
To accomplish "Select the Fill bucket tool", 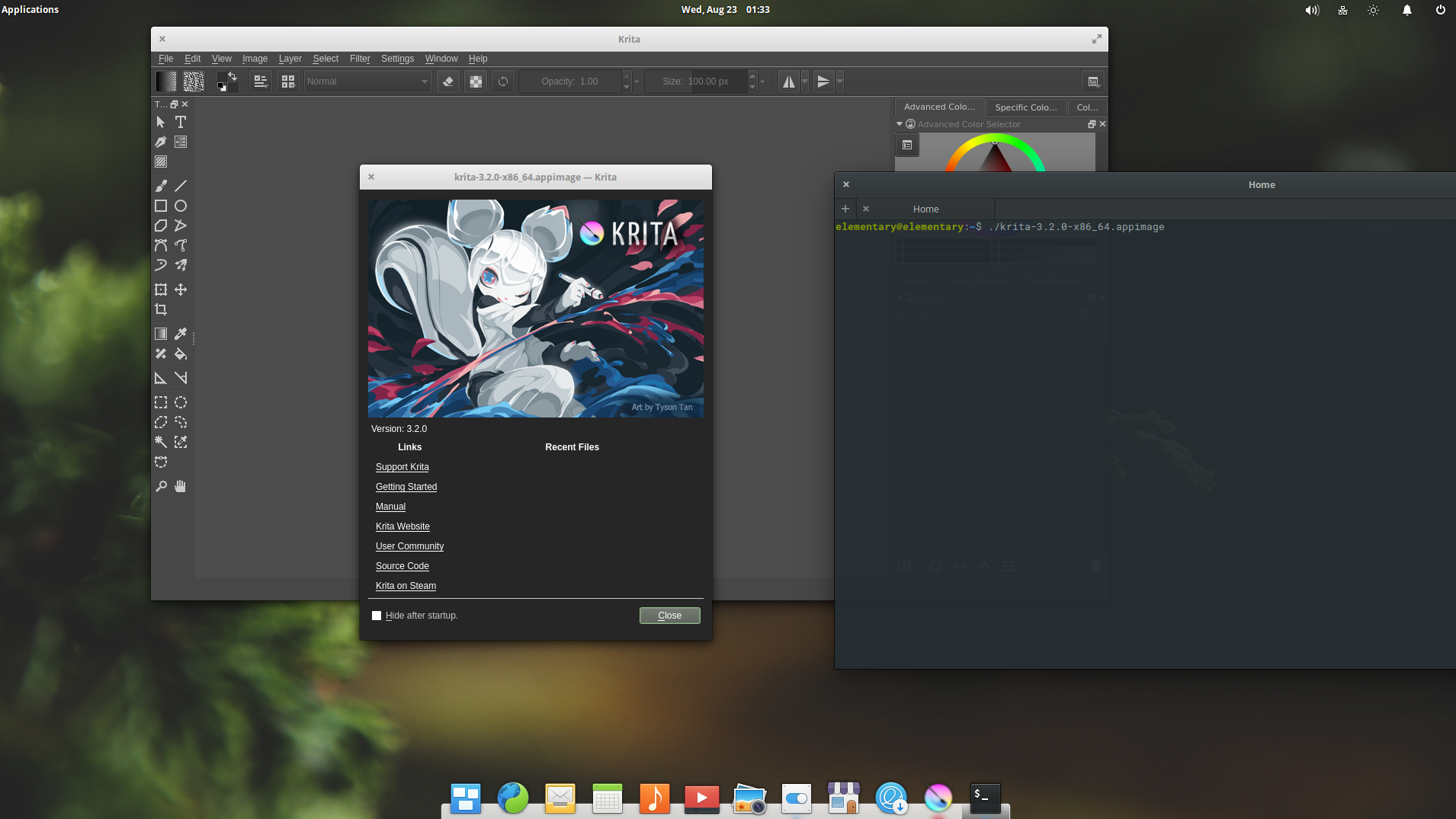I will (181, 354).
